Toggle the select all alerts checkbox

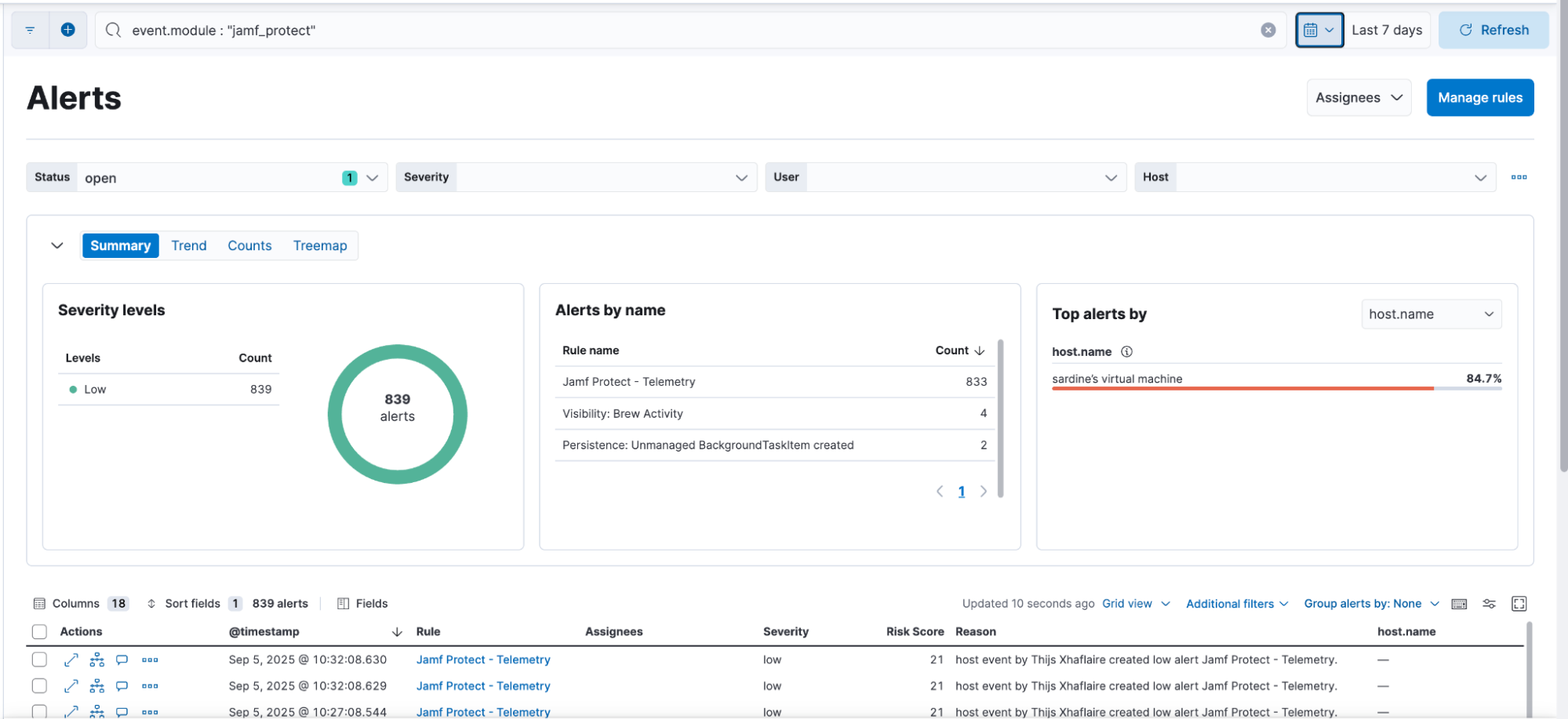(x=39, y=631)
